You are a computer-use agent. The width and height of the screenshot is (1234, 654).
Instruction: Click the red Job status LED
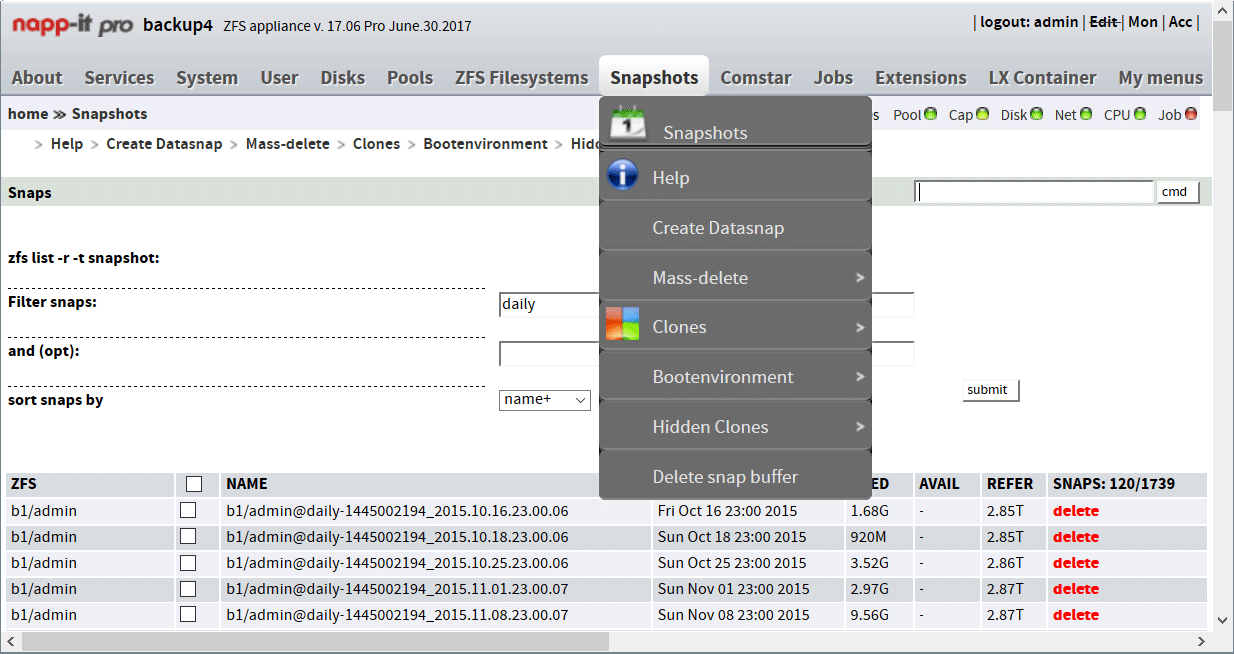pos(1191,114)
